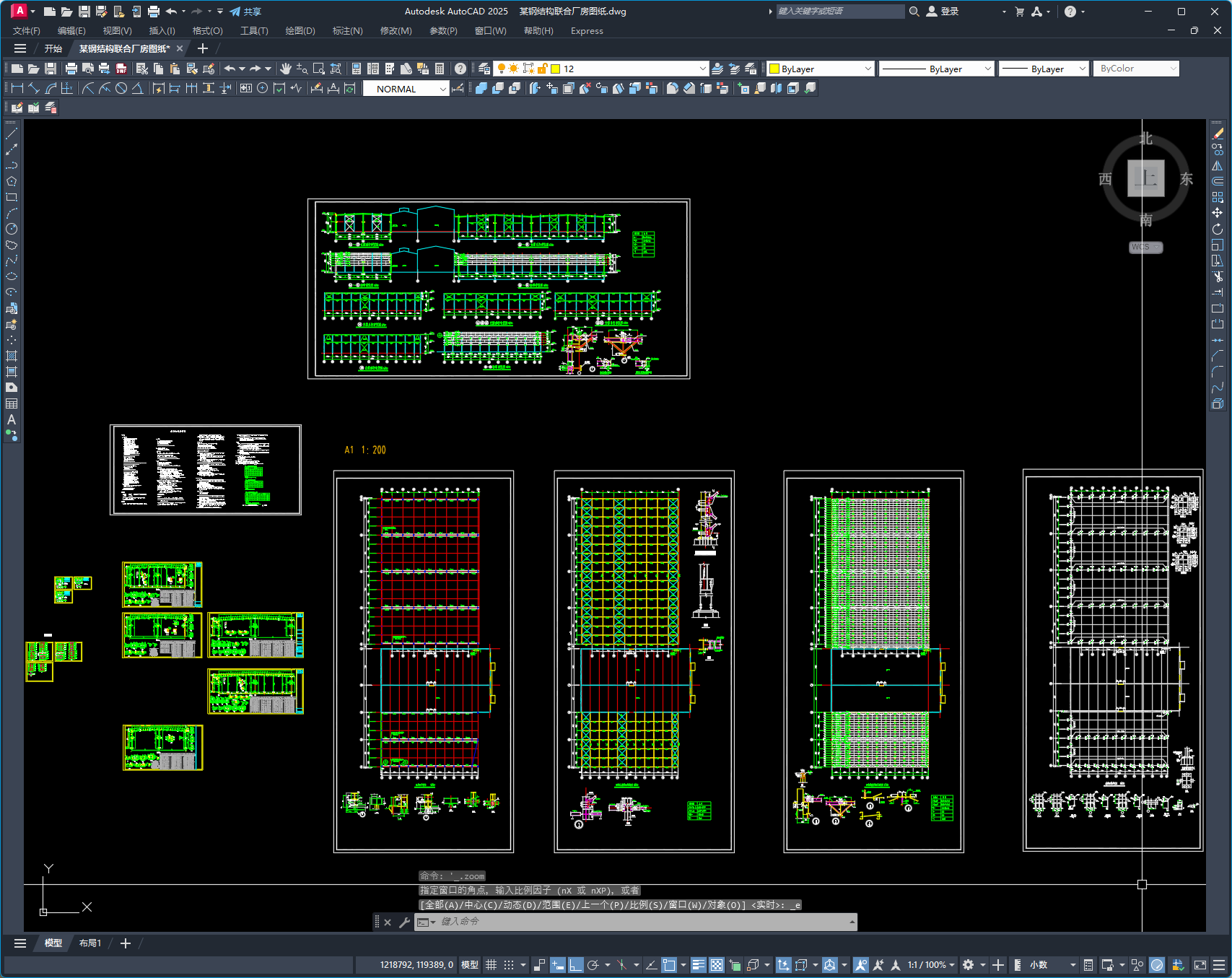Image resolution: width=1232 pixels, height=978 pixels.
Task: Select the Diameter dimension tool icon
Action: [x=121, y=88]
